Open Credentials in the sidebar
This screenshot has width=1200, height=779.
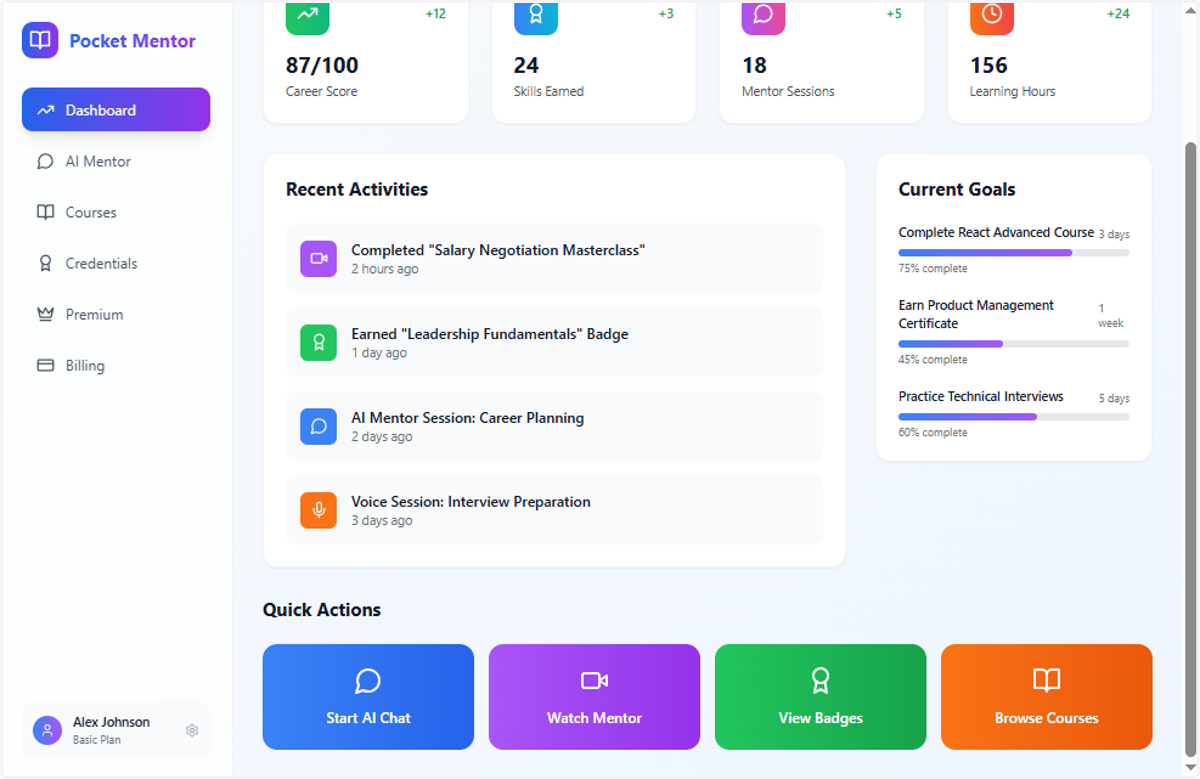point(116,263)
